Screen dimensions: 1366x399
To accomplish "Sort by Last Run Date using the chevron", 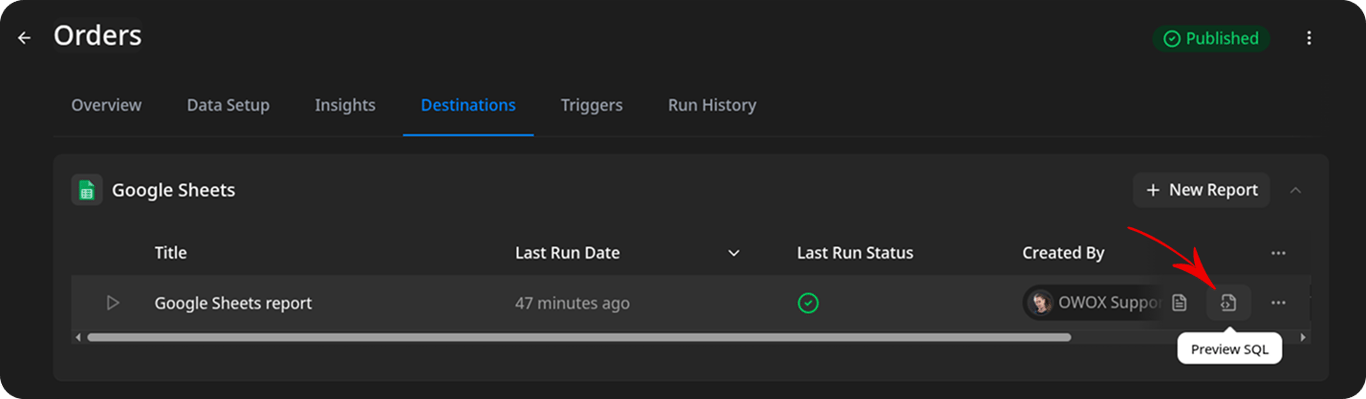I will click(734, 253).
